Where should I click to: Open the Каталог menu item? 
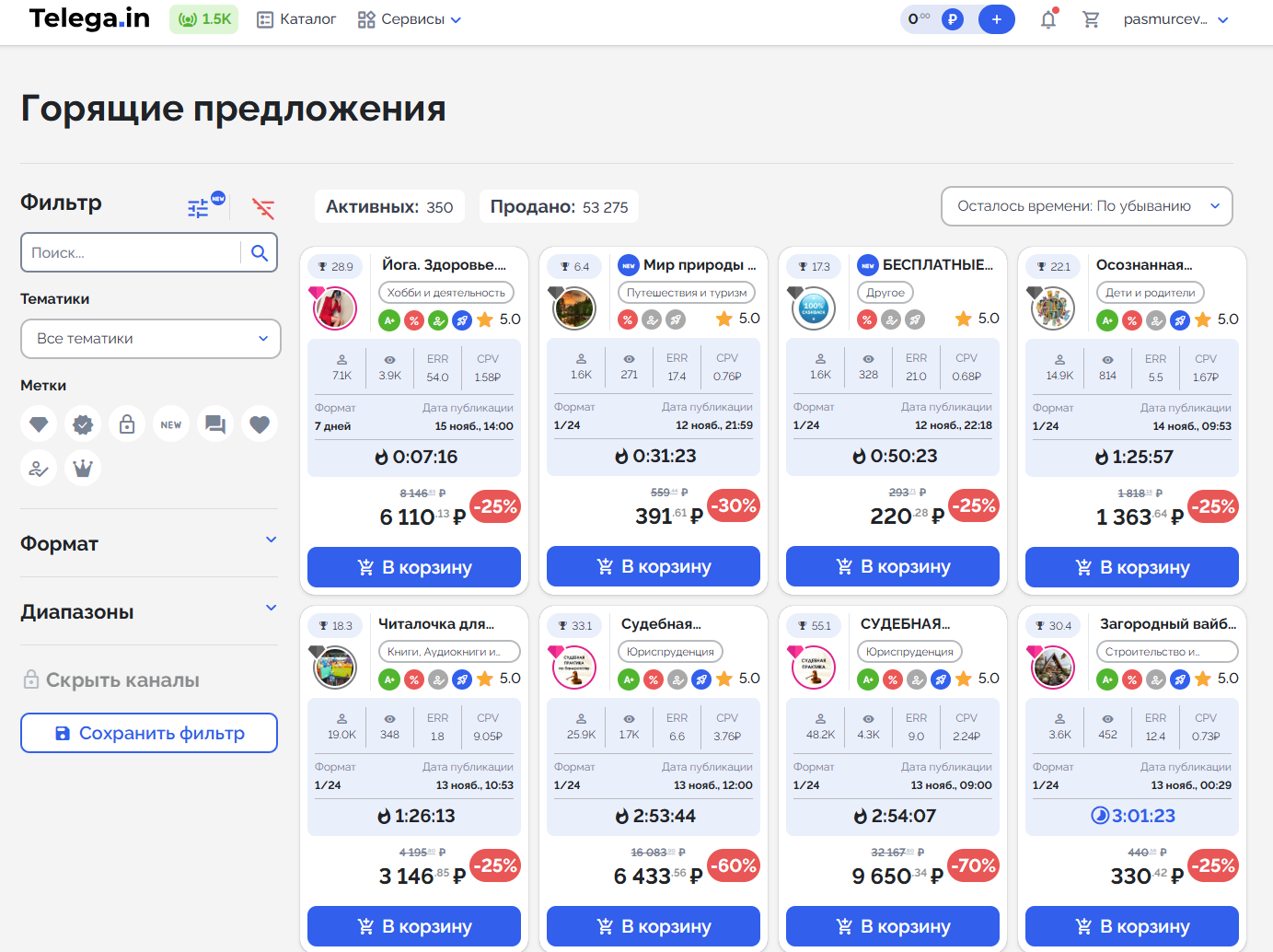point(296,19)
